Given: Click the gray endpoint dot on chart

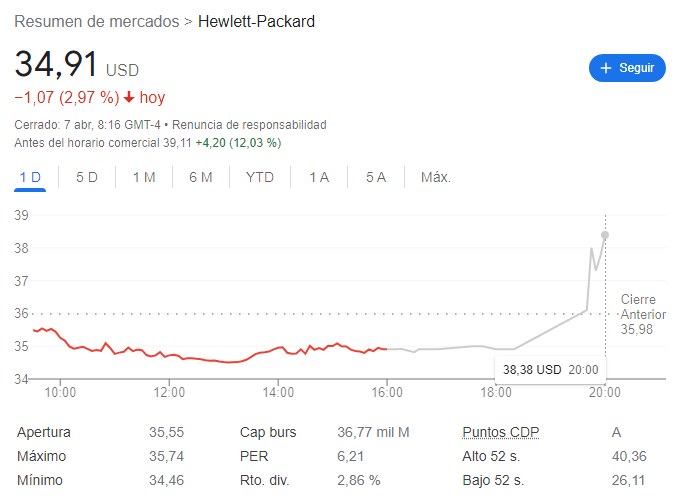Looking at the screenshot, I should [605, 235].
